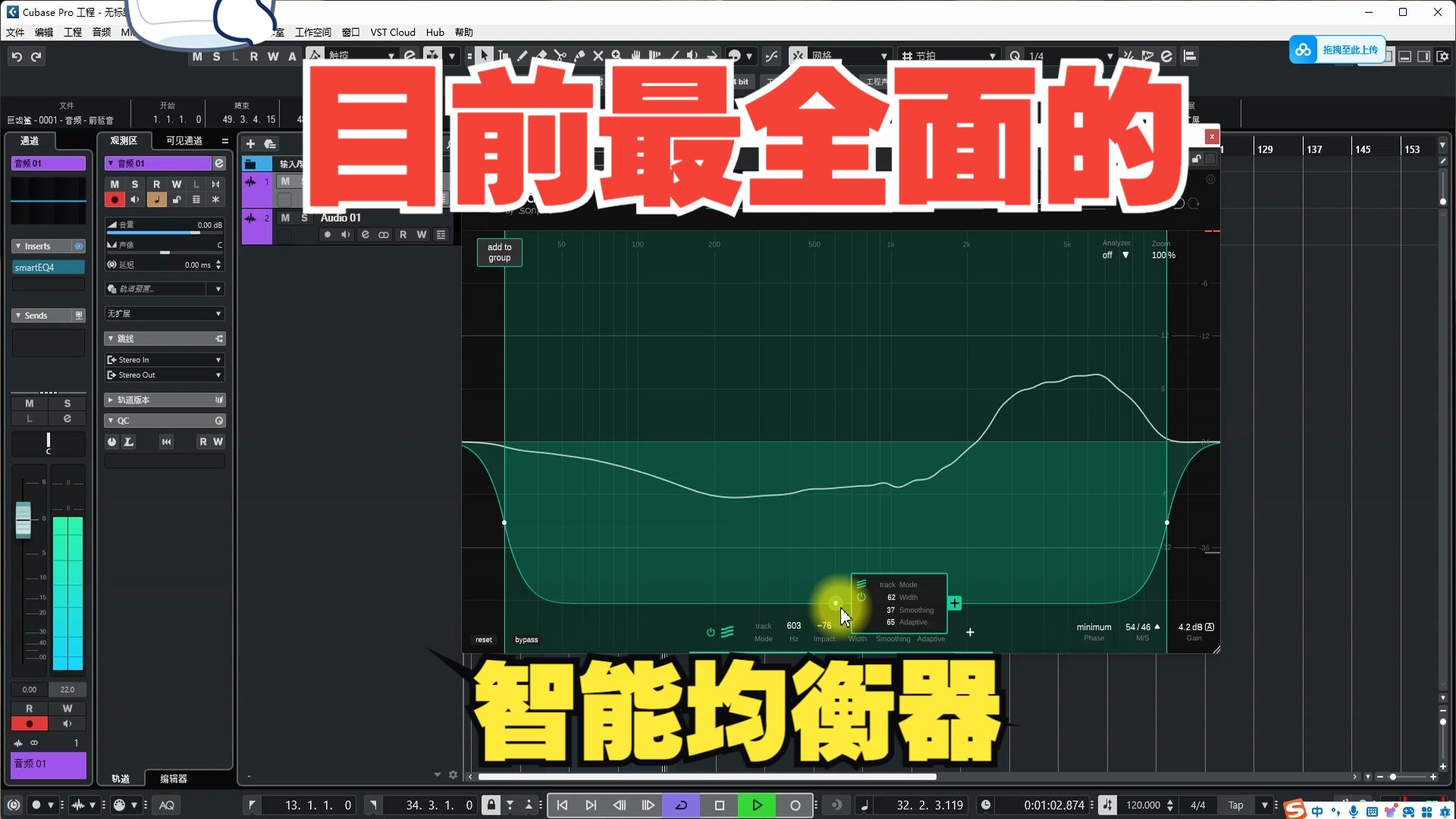
Task: Click the Inserts bypass icon in channel strip
Action: point(78,246)
